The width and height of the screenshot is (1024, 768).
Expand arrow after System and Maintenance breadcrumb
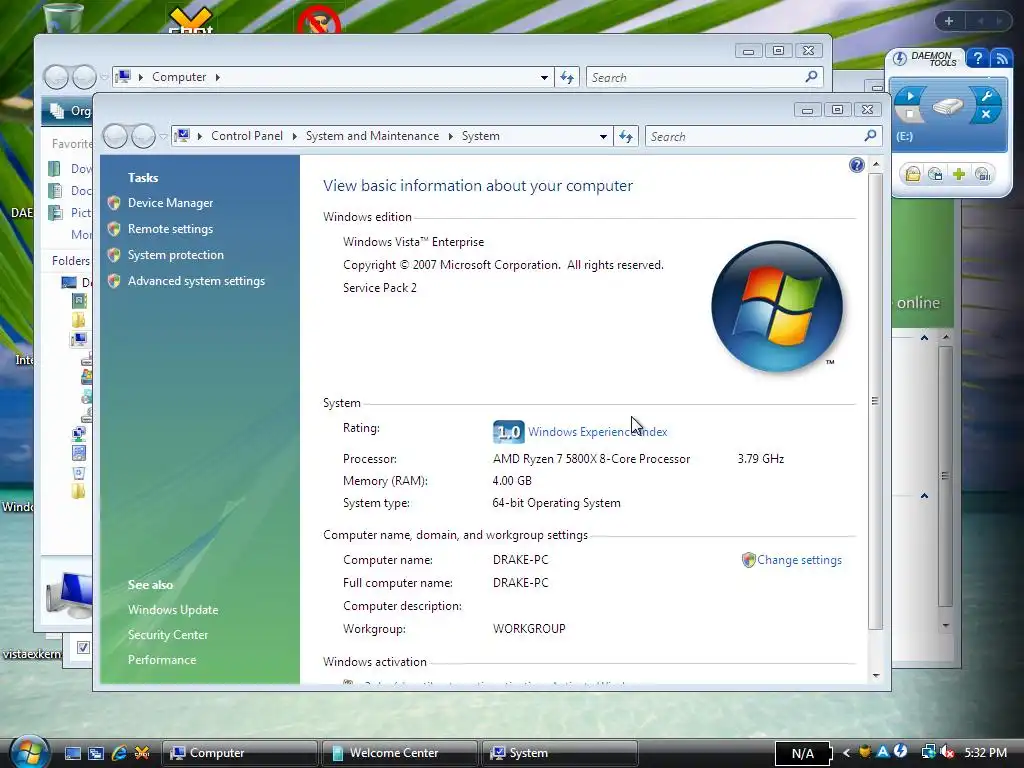tap(451, 136)
